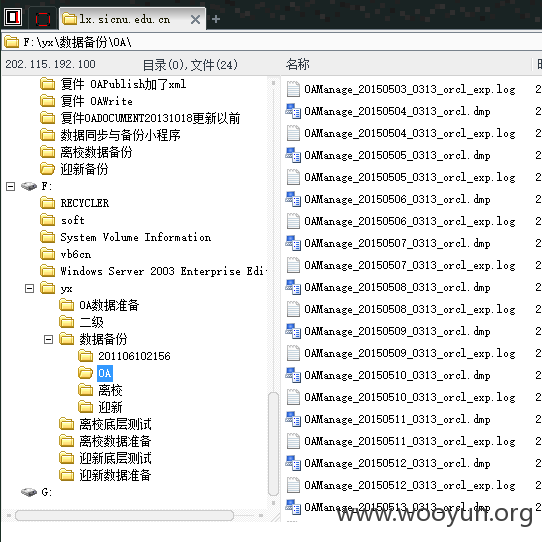Image resolution: width=542 pixels, height=542 pixels.
Task: Select log file icon OAManage_20150510_0313_orcl_exp.log
Action: pos(293,397)
